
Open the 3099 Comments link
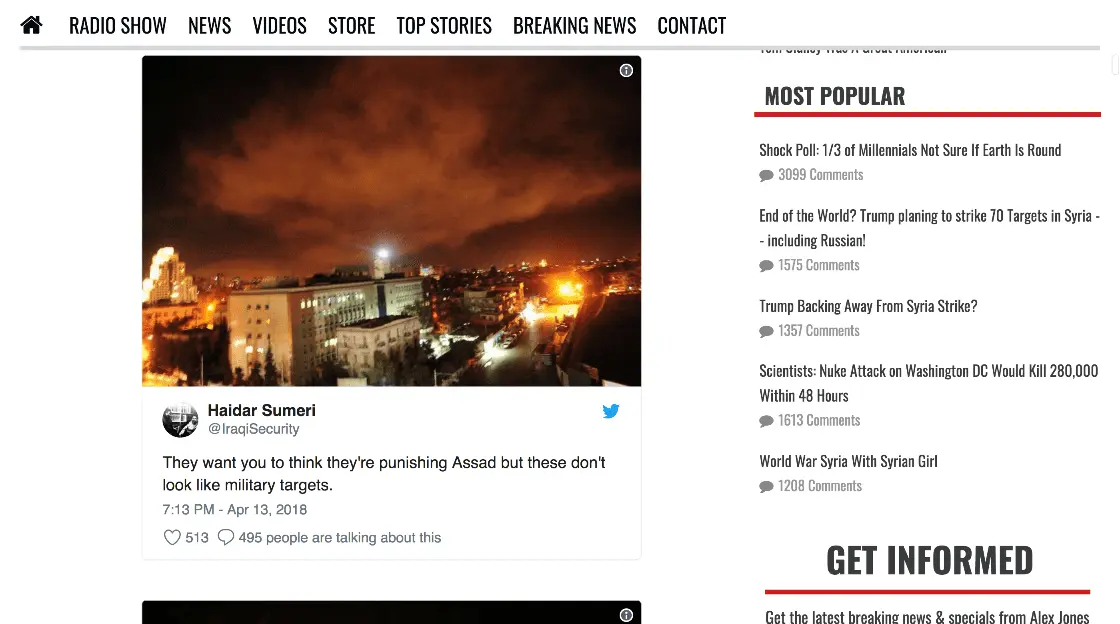[820, 175]
